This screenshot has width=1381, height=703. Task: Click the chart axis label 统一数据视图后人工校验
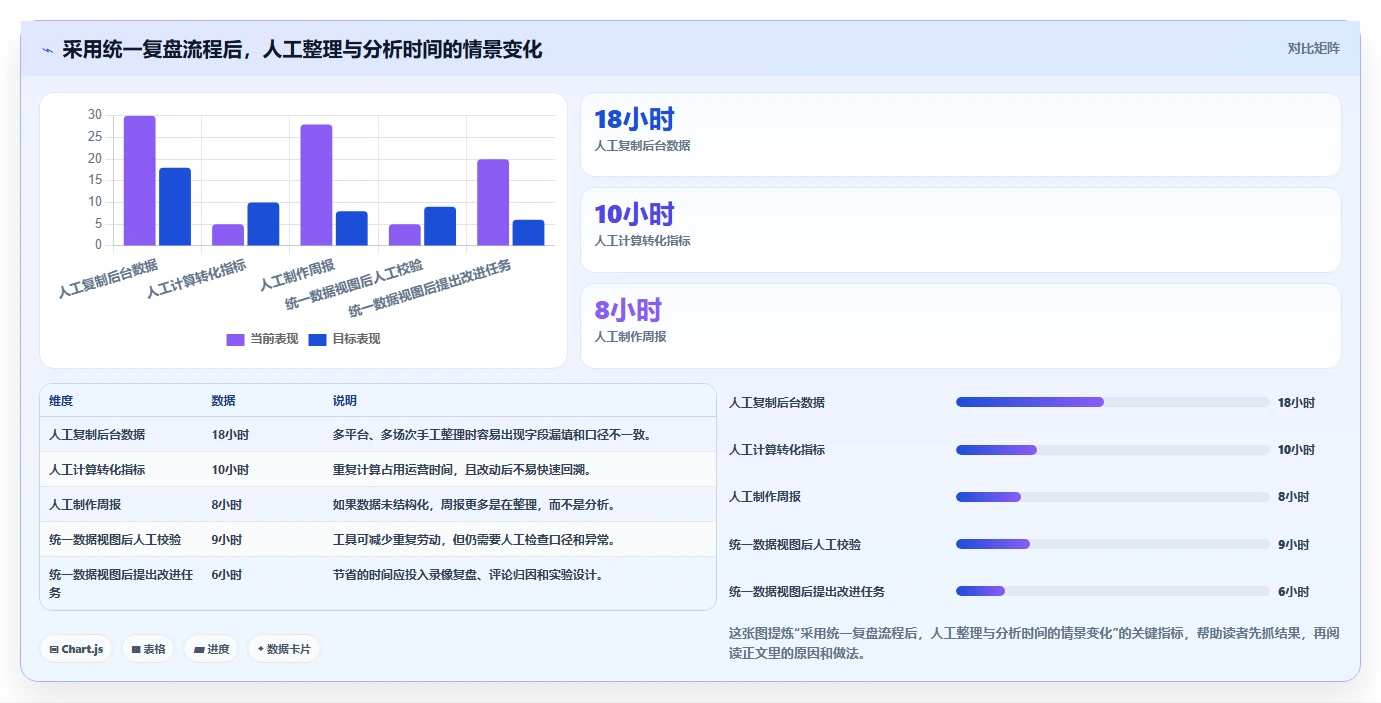[354, 285]
